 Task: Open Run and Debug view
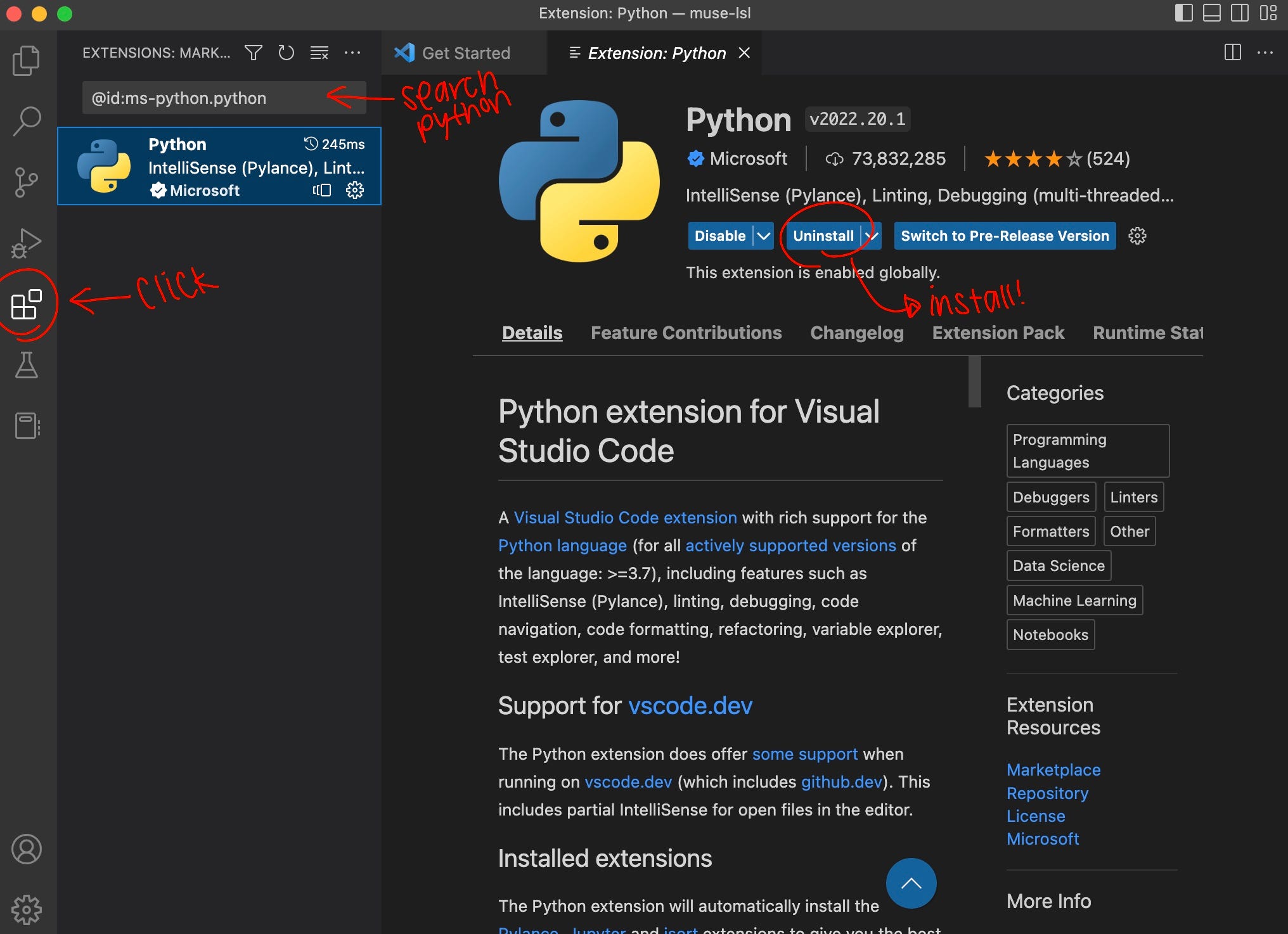pos(26,243)
